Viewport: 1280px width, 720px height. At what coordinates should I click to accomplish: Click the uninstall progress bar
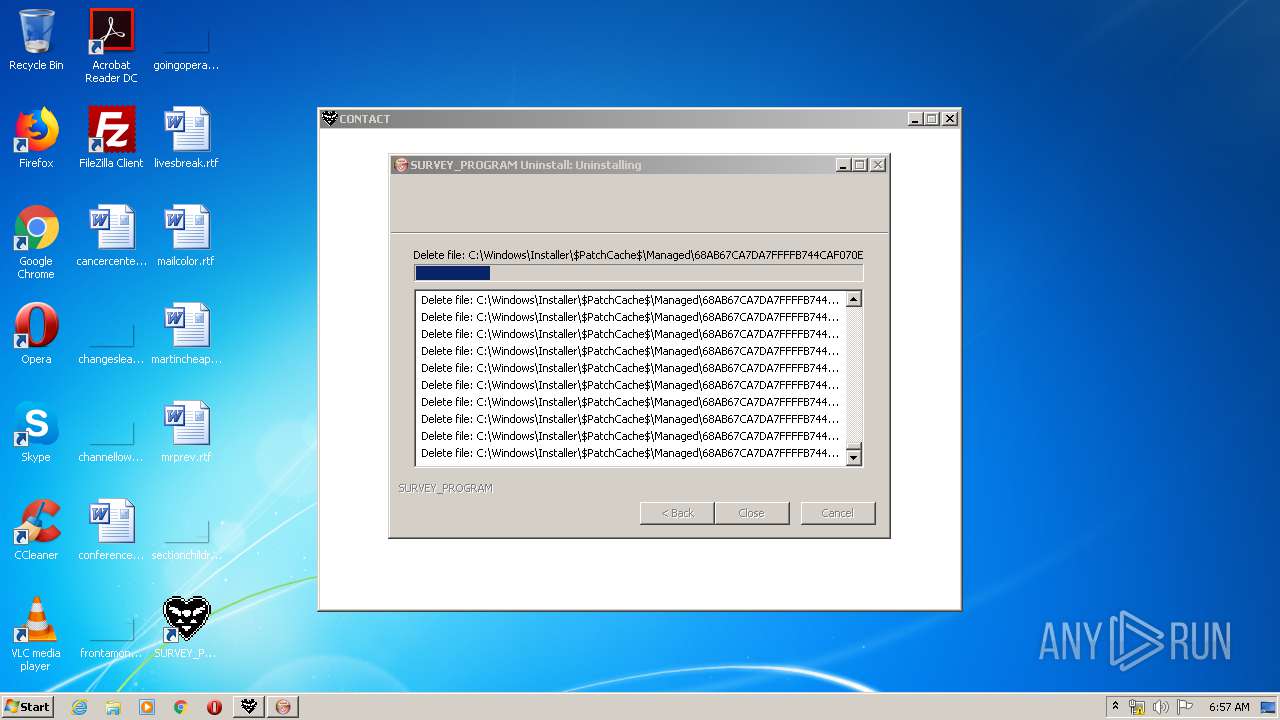(x=638, y=273)
